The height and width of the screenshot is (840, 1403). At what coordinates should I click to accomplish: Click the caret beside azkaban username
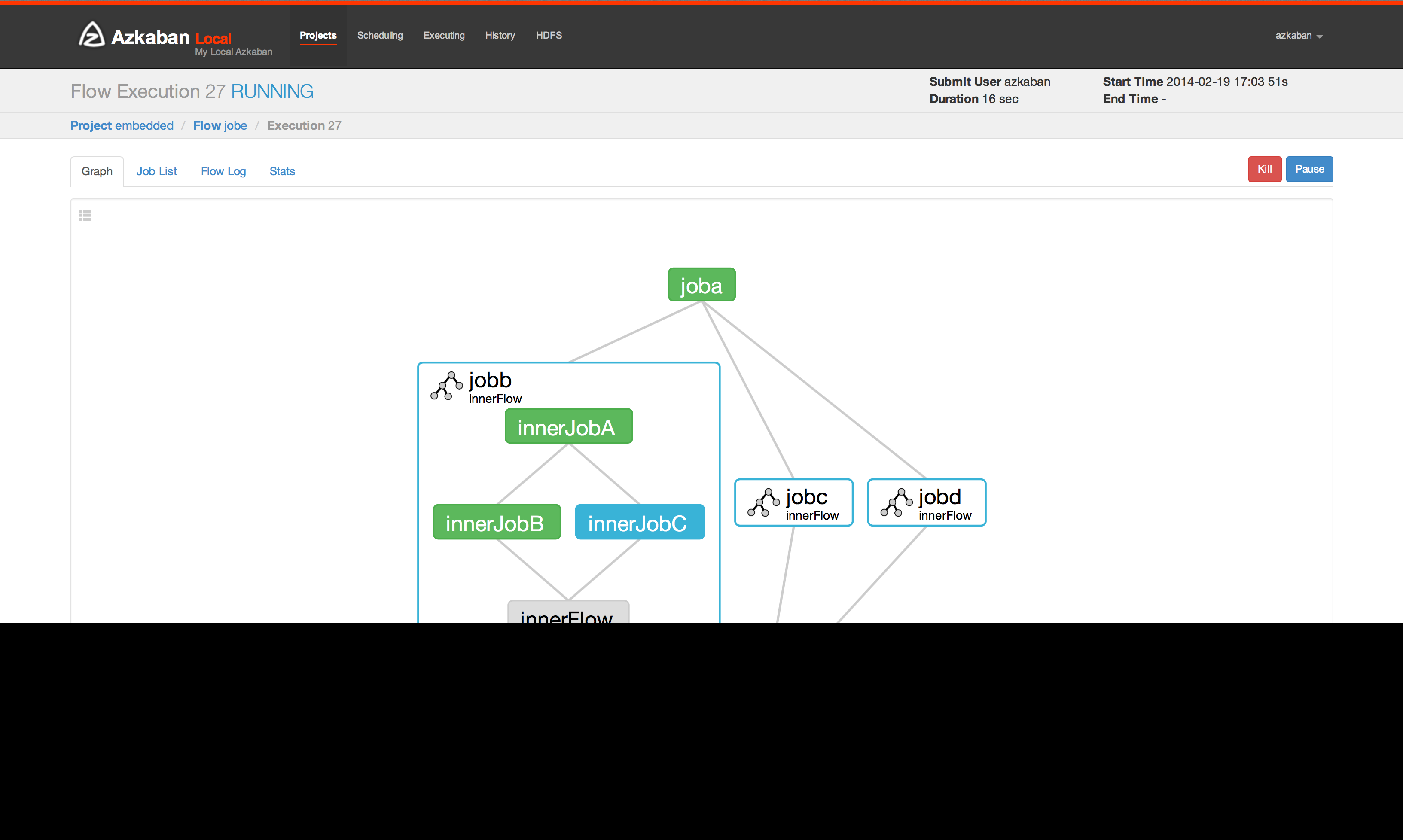coord(1320,37)
